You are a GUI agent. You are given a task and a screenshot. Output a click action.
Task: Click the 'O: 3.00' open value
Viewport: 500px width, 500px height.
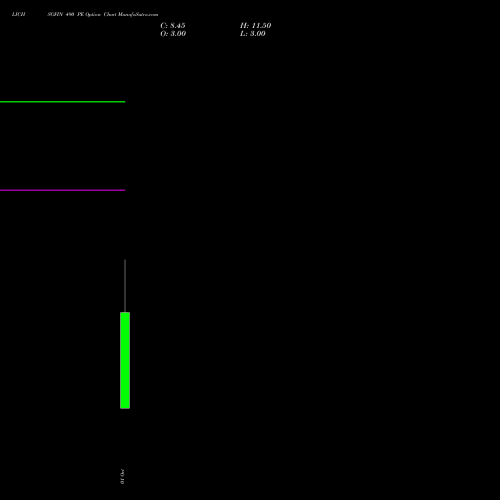pyautogui.click(x=173, y=34)
